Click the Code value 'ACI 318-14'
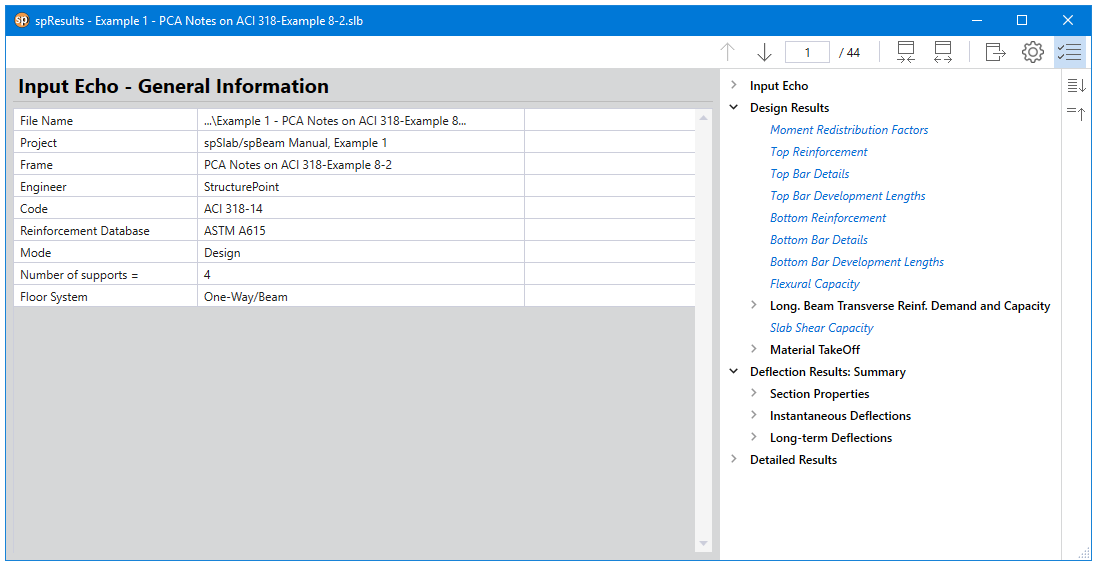1097x566 pixels. (x=233, y=208)
